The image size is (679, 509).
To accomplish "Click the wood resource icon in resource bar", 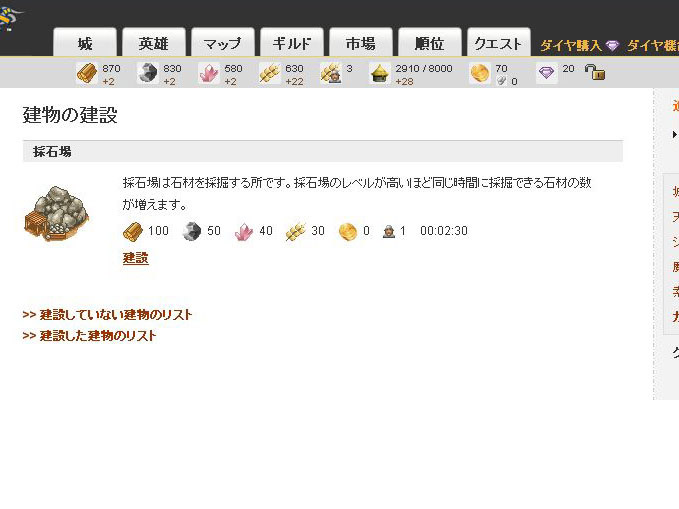I will coord(87,73).
